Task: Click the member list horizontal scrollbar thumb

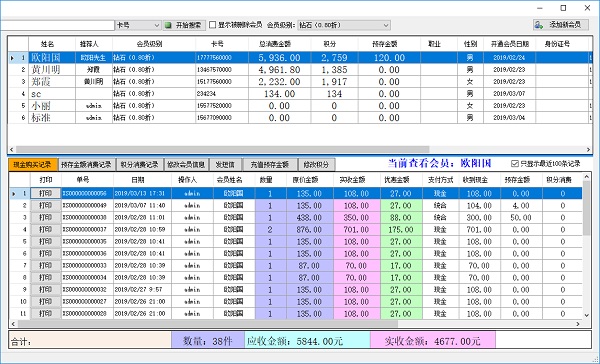Action: [x=222, y=150]
